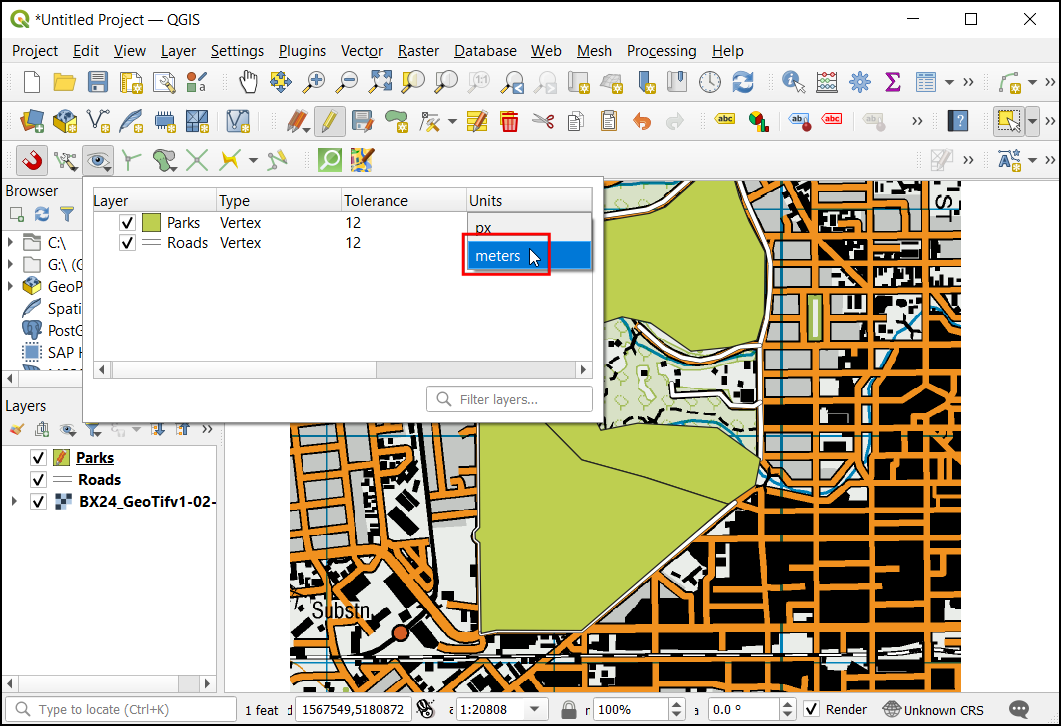Click the Parks green color swatch

tap(151, 223)
